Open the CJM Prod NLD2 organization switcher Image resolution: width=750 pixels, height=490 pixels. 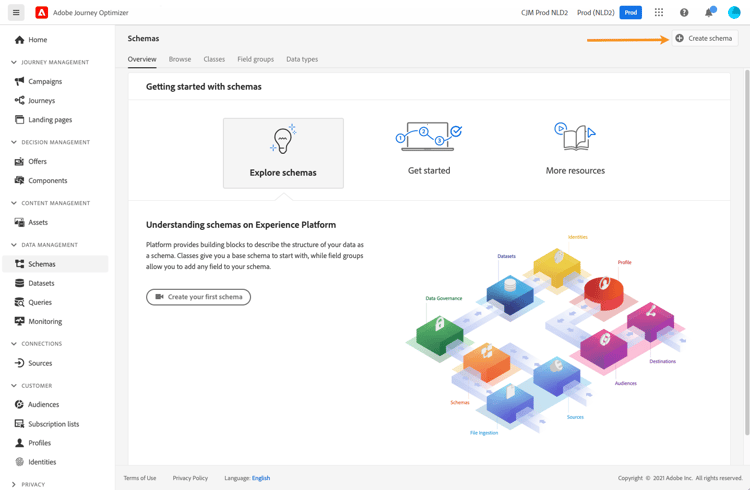pyautogui.click(x=544, y=12)
